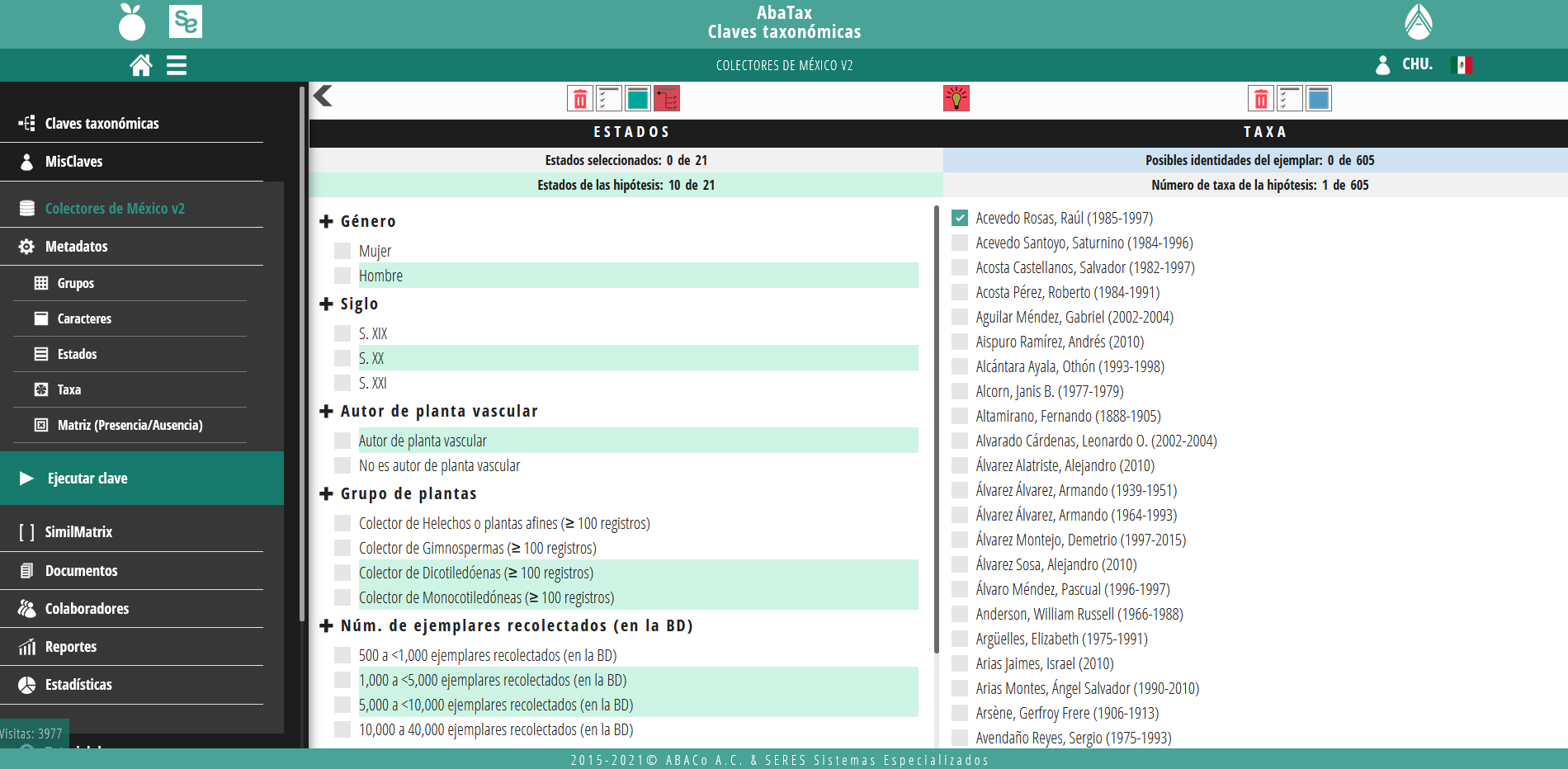Toggle the Autor de planta vascular plus expander
This screenshot has width=1568, height=769.
327,411
